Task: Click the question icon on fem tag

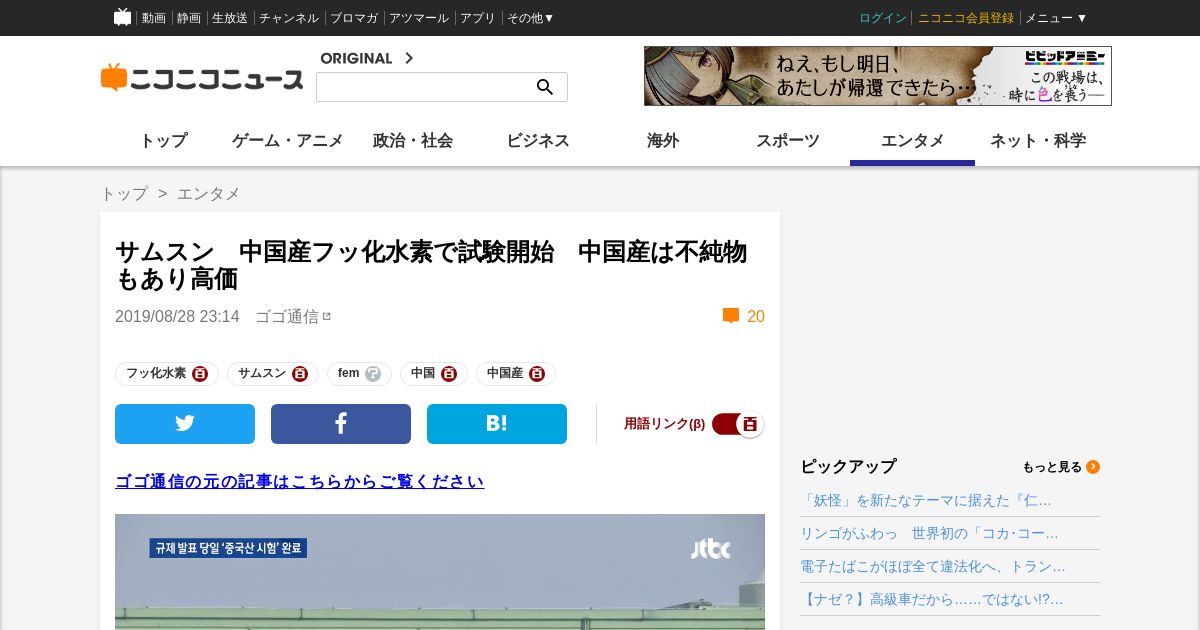Action: click(373, 374)
